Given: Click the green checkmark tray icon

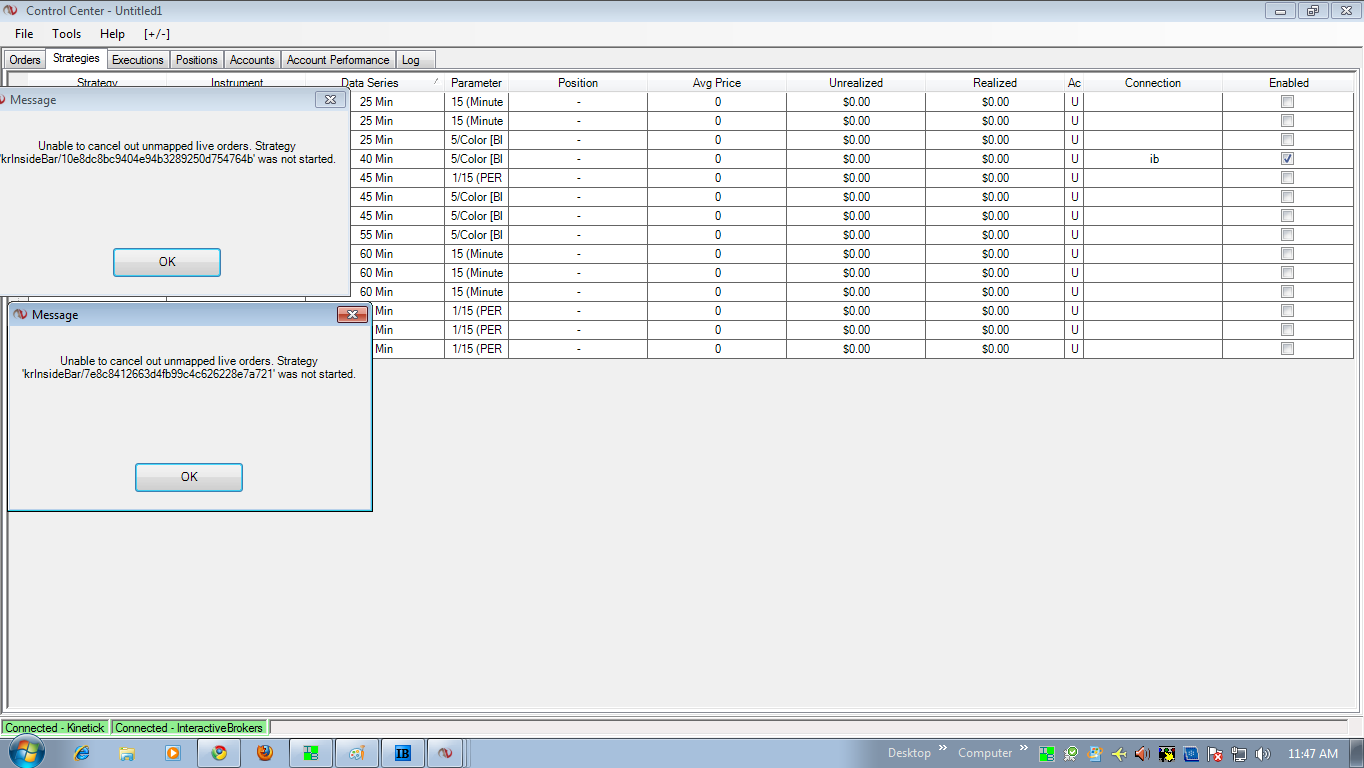Looking at the screenshot, I should [1071, 754].
